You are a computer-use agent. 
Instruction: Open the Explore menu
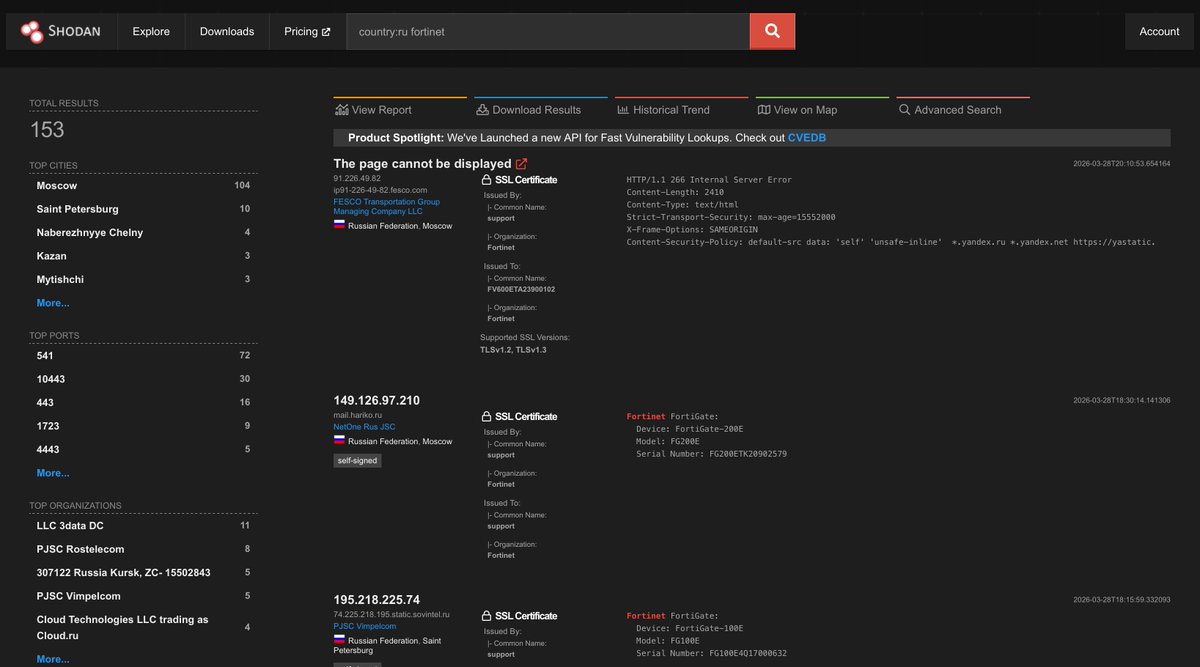point(151,31)
